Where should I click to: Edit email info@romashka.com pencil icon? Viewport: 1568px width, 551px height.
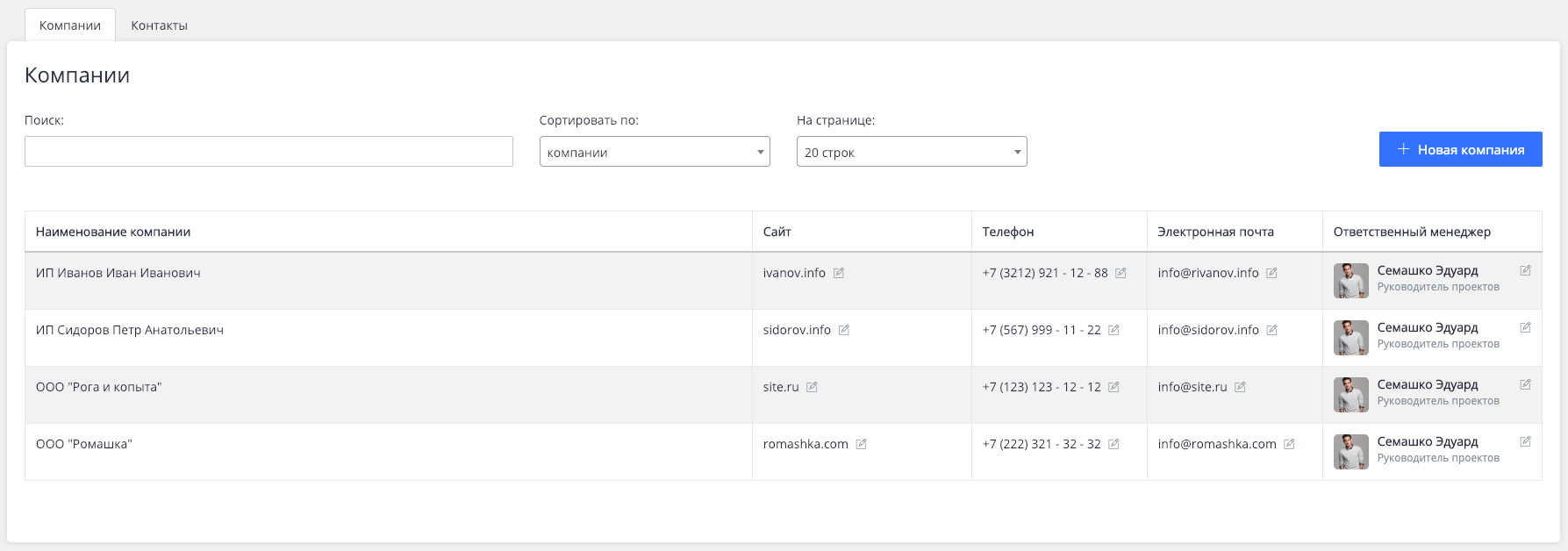click(x=1289, y=444)
